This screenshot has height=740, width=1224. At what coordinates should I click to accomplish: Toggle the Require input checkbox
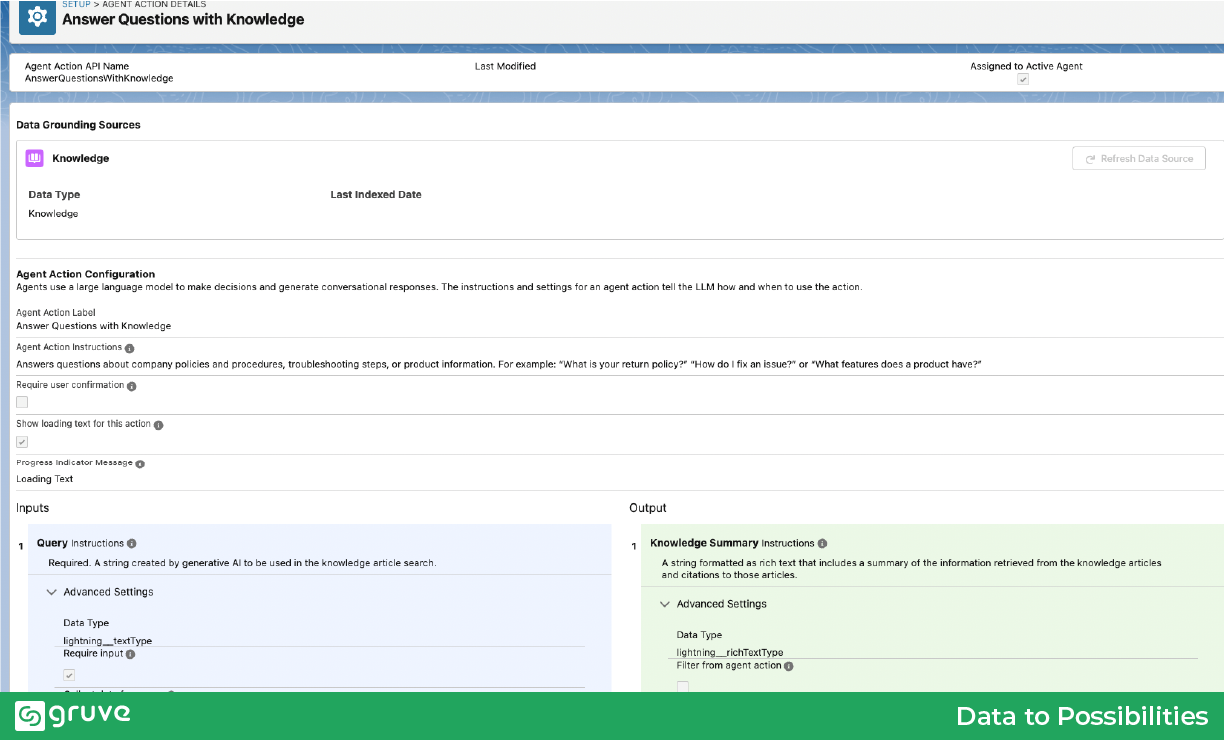[x=69, y=675]
